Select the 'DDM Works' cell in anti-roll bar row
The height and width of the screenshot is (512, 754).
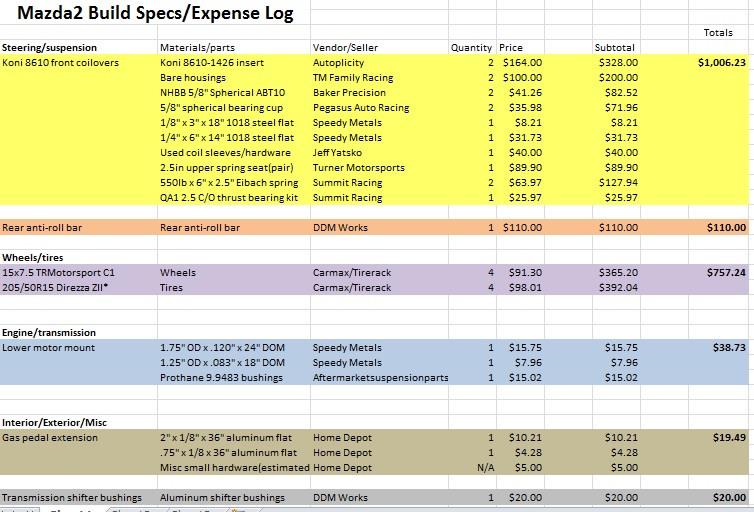[379, 227]
